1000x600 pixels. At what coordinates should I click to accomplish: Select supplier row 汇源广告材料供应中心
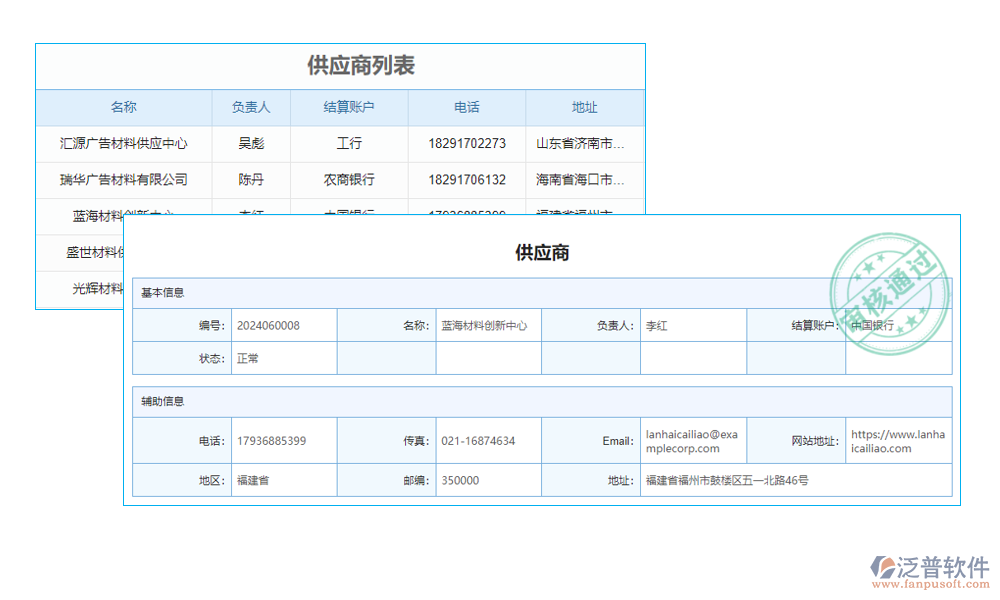click(x=123, y=143)
